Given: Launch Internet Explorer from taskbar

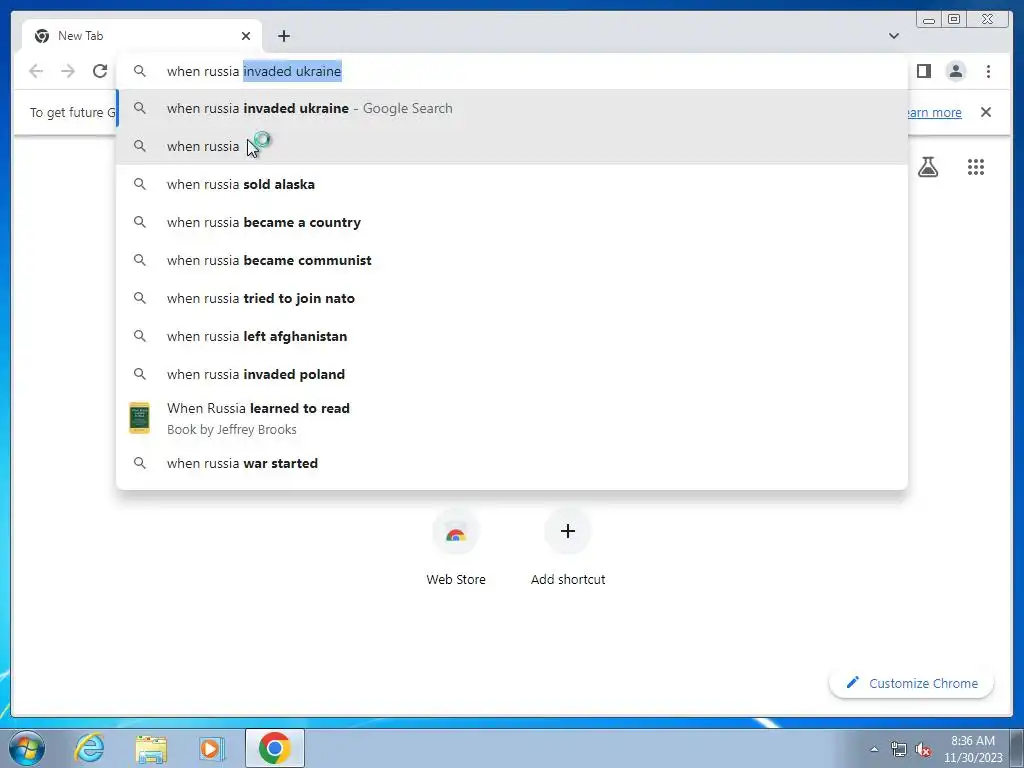Looking at the screenshot, I should tap(89, 748).
